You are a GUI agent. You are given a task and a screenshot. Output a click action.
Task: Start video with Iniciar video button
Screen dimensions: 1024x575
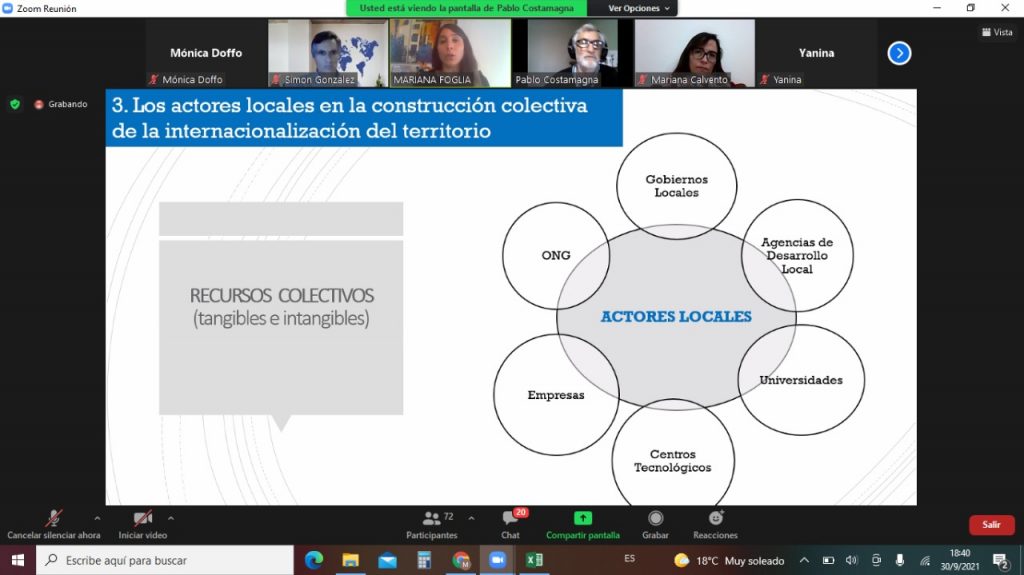point(143,519)
